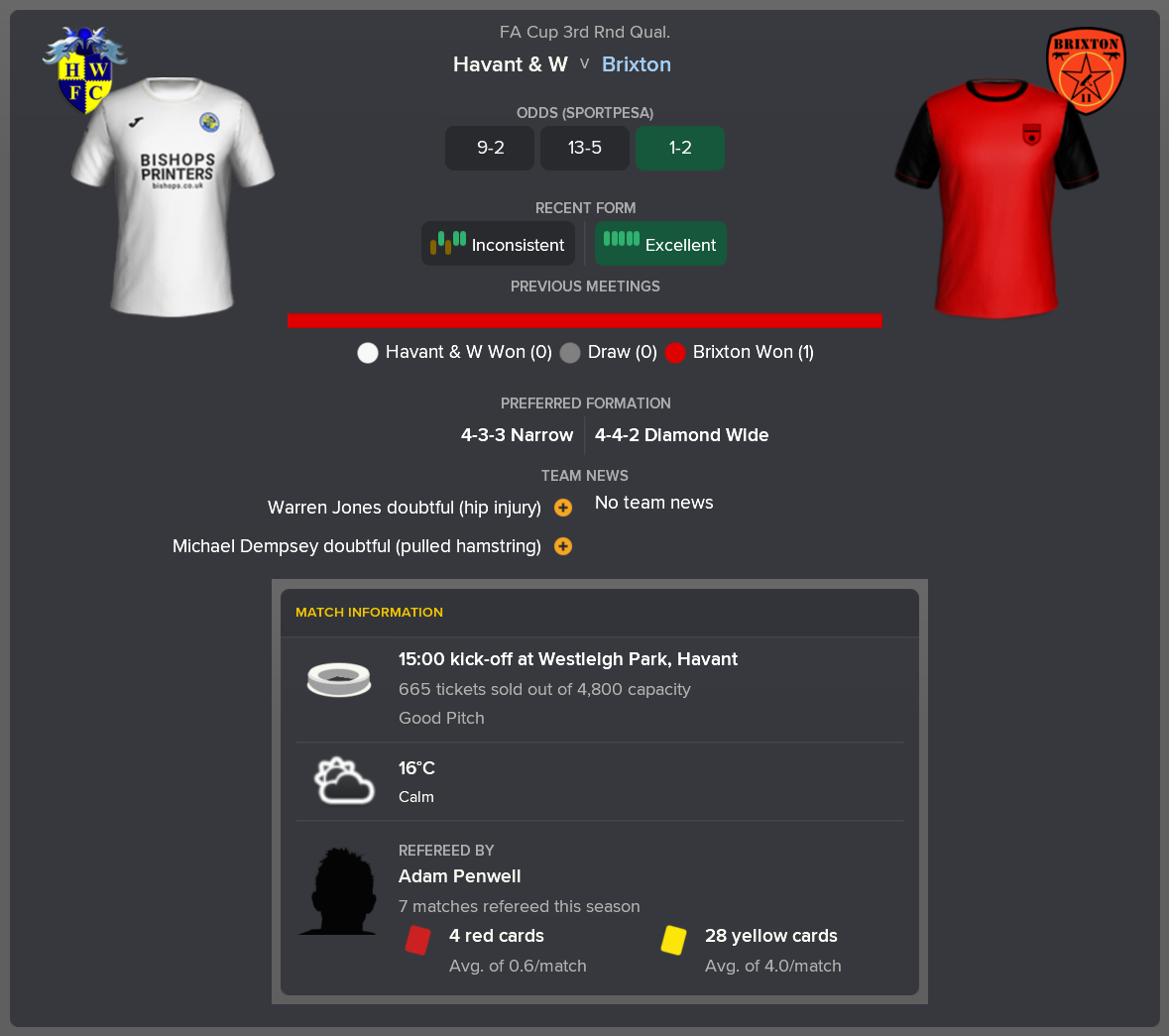The image size is (1169, 1036).
Task: Open referee Adam Penwell's name
Action: pyautogui.click(x=459, y=876)
